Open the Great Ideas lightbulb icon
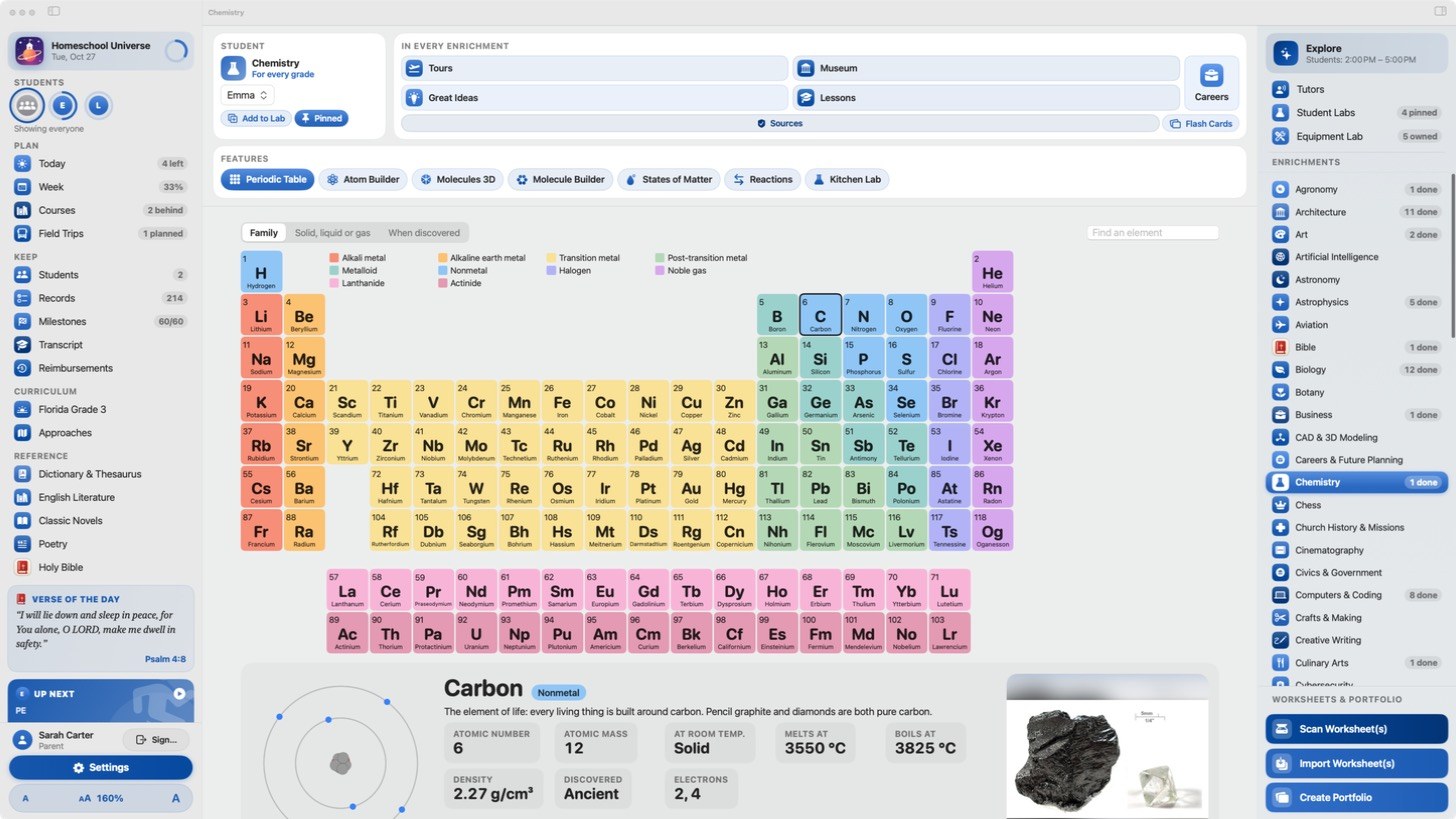Viewport: 1456px width, 819px height. (x=414, y=98)
